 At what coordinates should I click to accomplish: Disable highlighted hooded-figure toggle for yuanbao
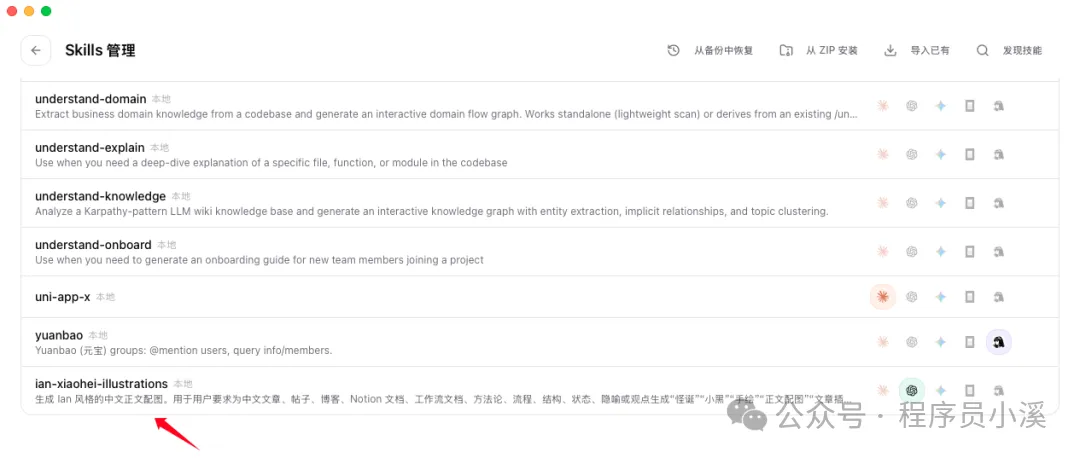coord(999,342)
